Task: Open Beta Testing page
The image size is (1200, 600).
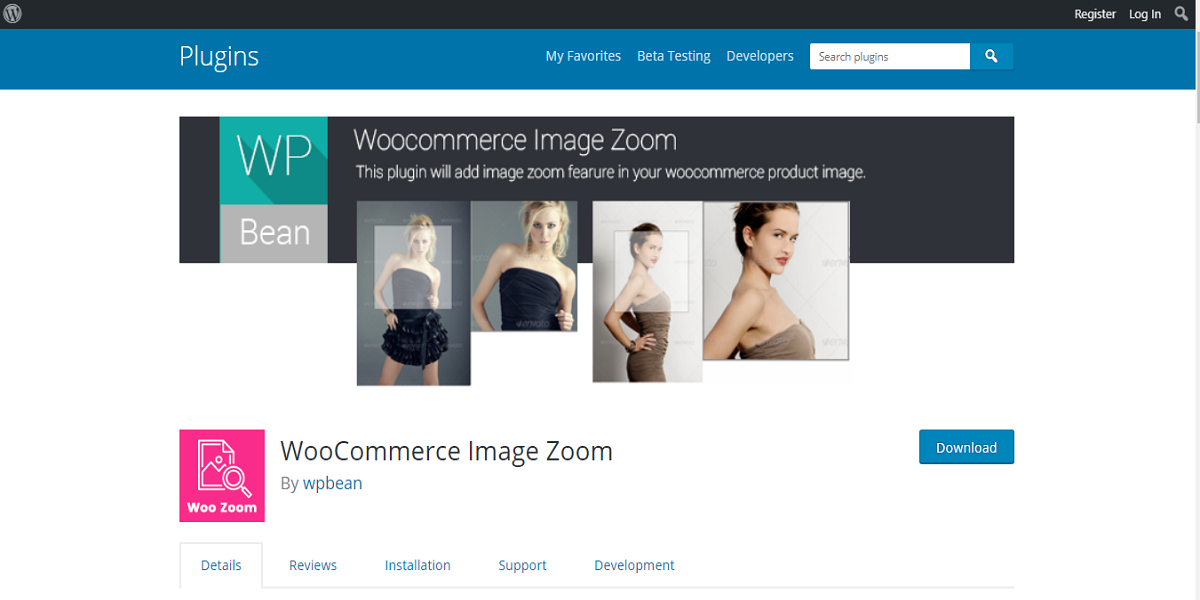Action: tap(674, 56)
